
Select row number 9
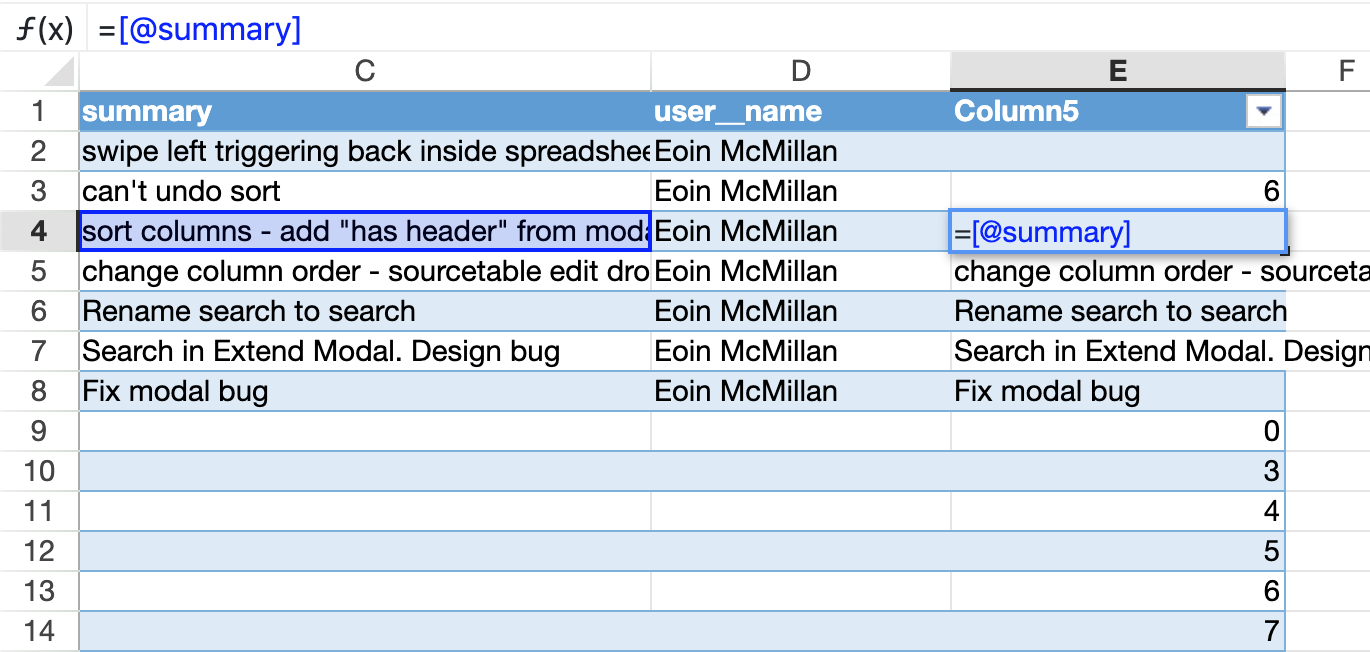pyautogui.click(x=38, y=431)
